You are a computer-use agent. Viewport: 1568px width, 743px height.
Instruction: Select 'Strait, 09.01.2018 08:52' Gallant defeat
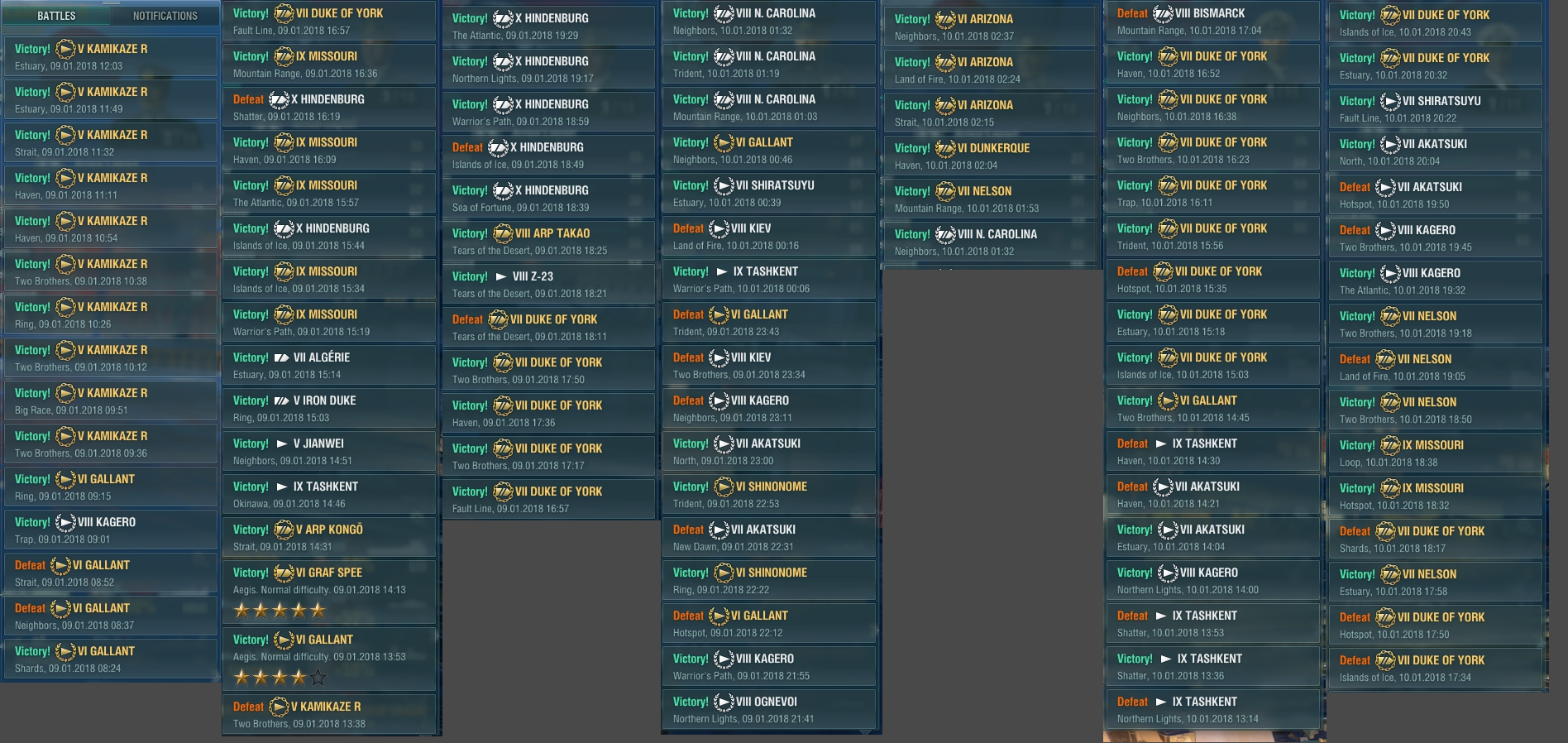click(110, 573)
